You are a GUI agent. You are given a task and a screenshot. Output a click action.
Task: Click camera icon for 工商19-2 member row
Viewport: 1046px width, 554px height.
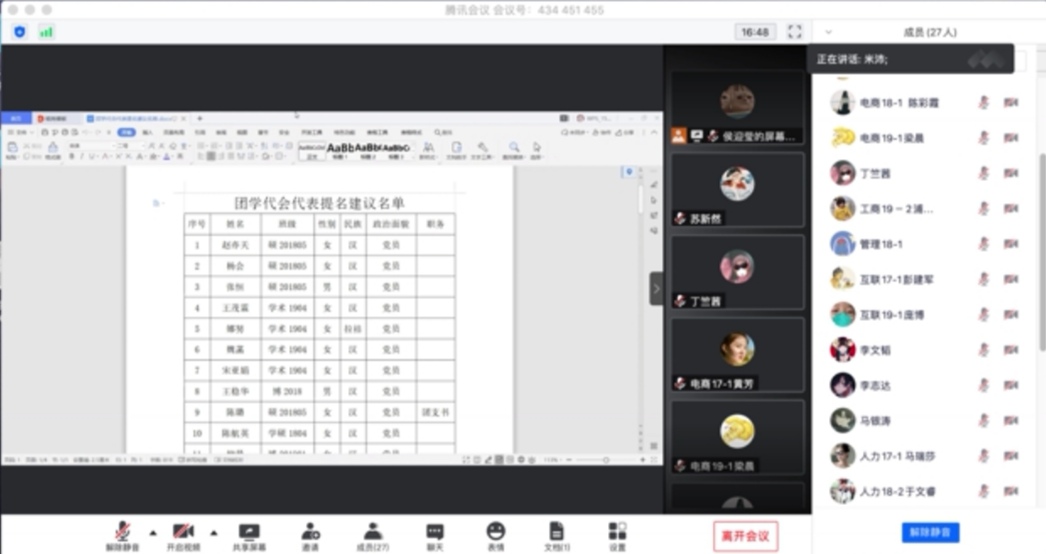coord(1011,209)
